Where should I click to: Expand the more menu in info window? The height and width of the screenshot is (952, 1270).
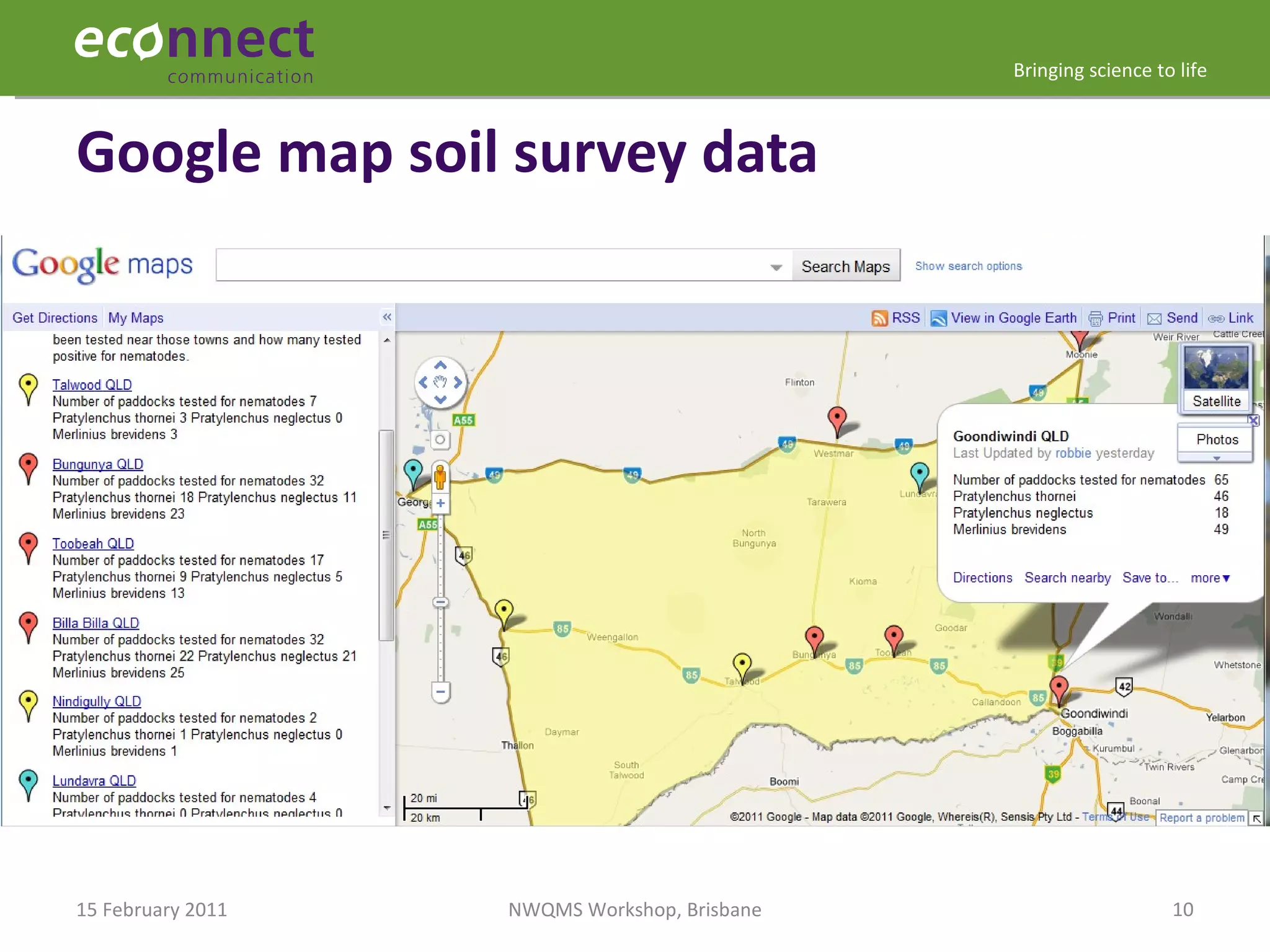tap(1209, 578)
